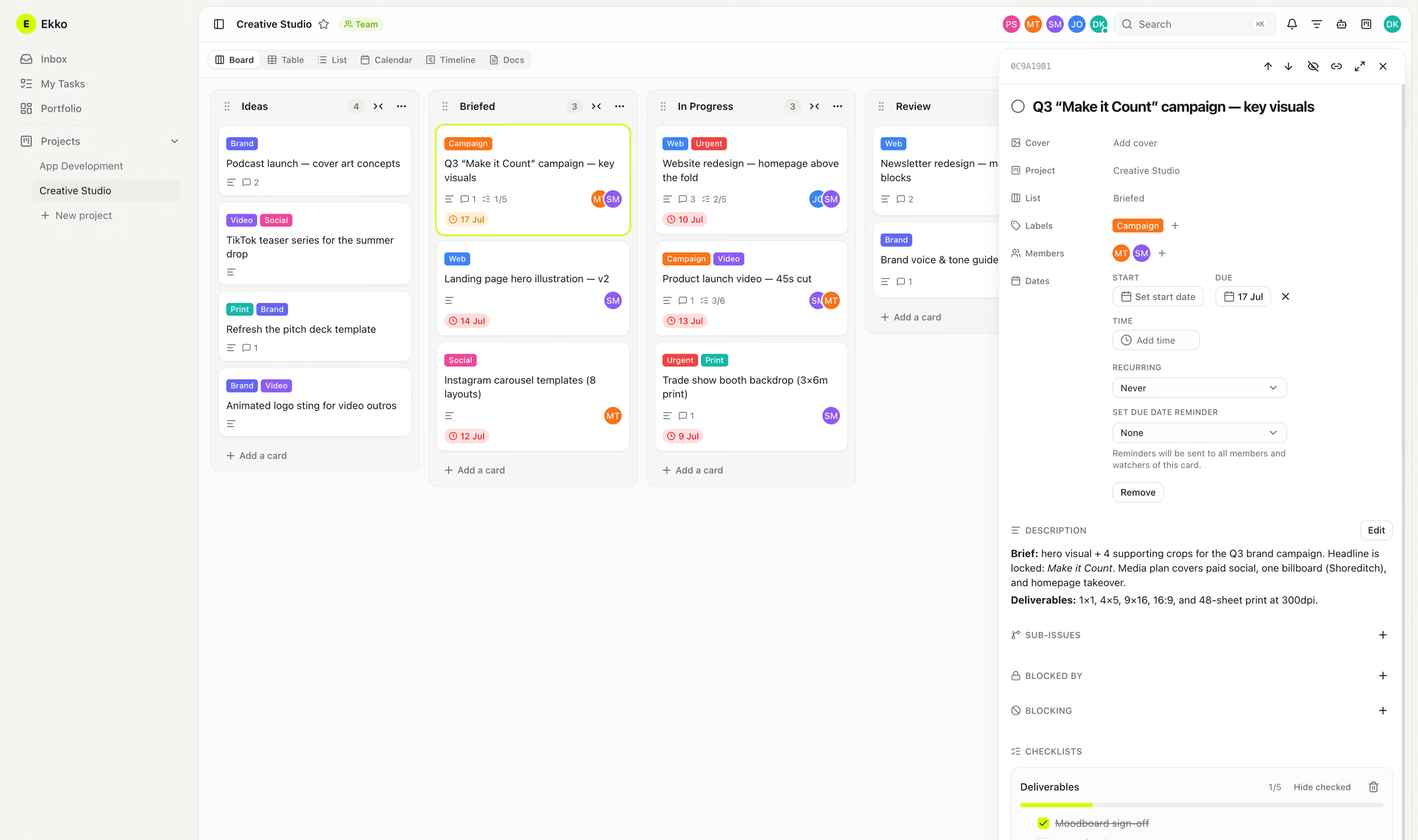Add a member with plus icon
Viewport: 1418px width, 840px height.
coord(1162,253)
